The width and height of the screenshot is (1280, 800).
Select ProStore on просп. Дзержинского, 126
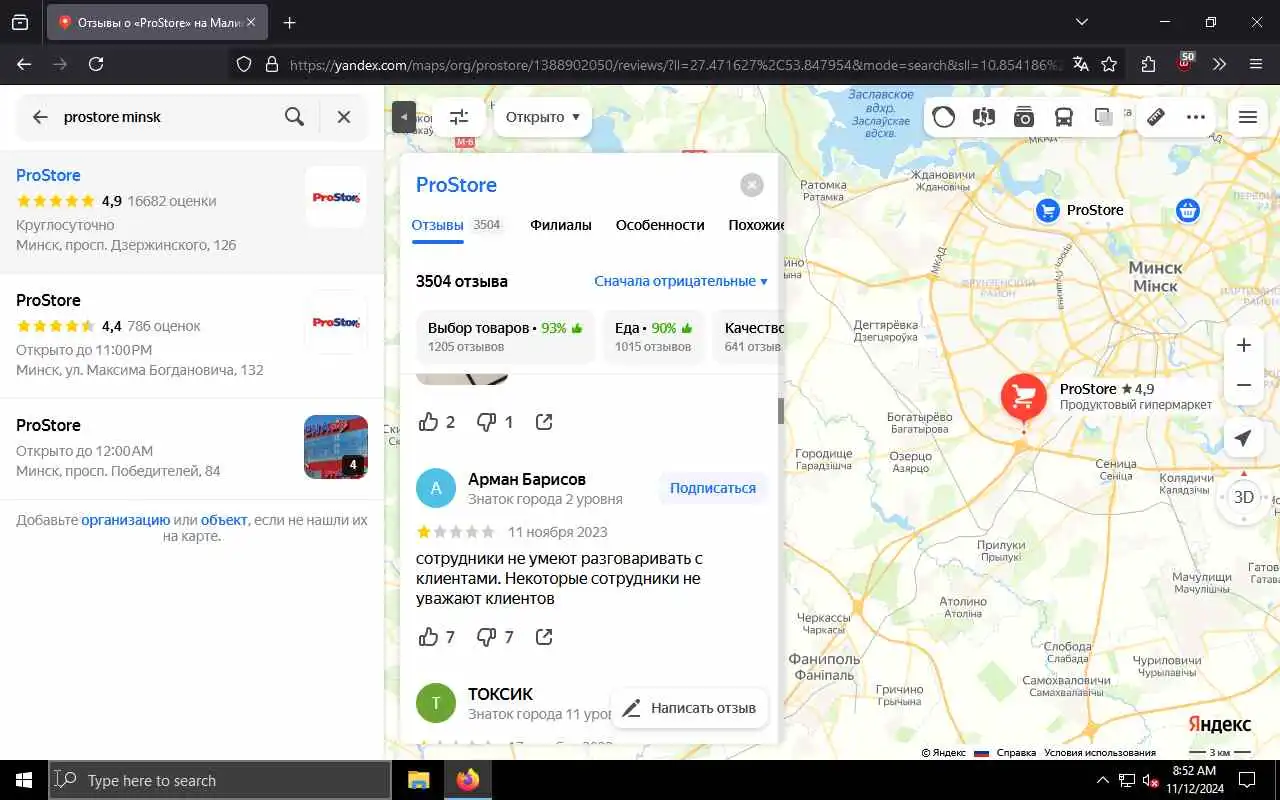pos(192,211)
